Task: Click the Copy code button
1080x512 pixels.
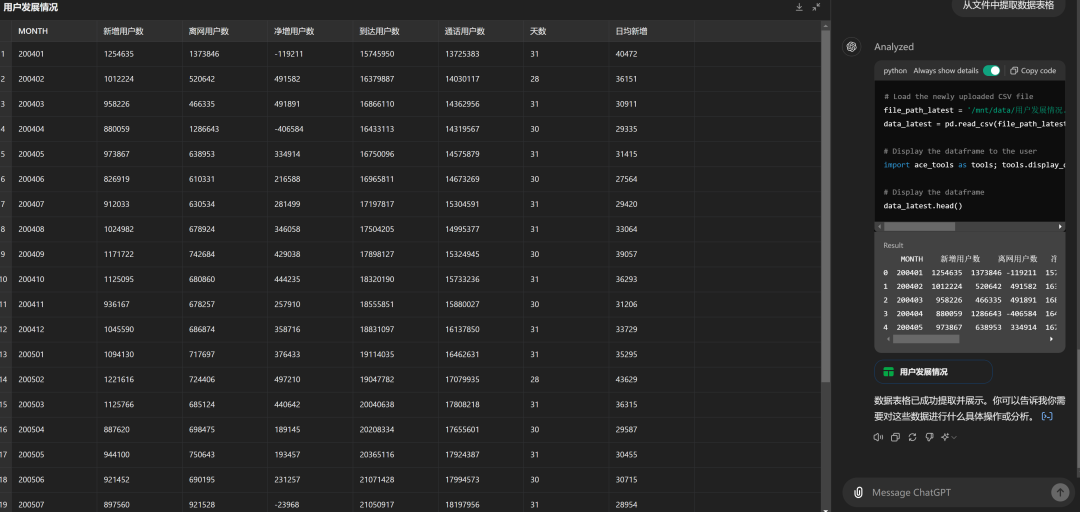Action: (x=1033, y=71)
